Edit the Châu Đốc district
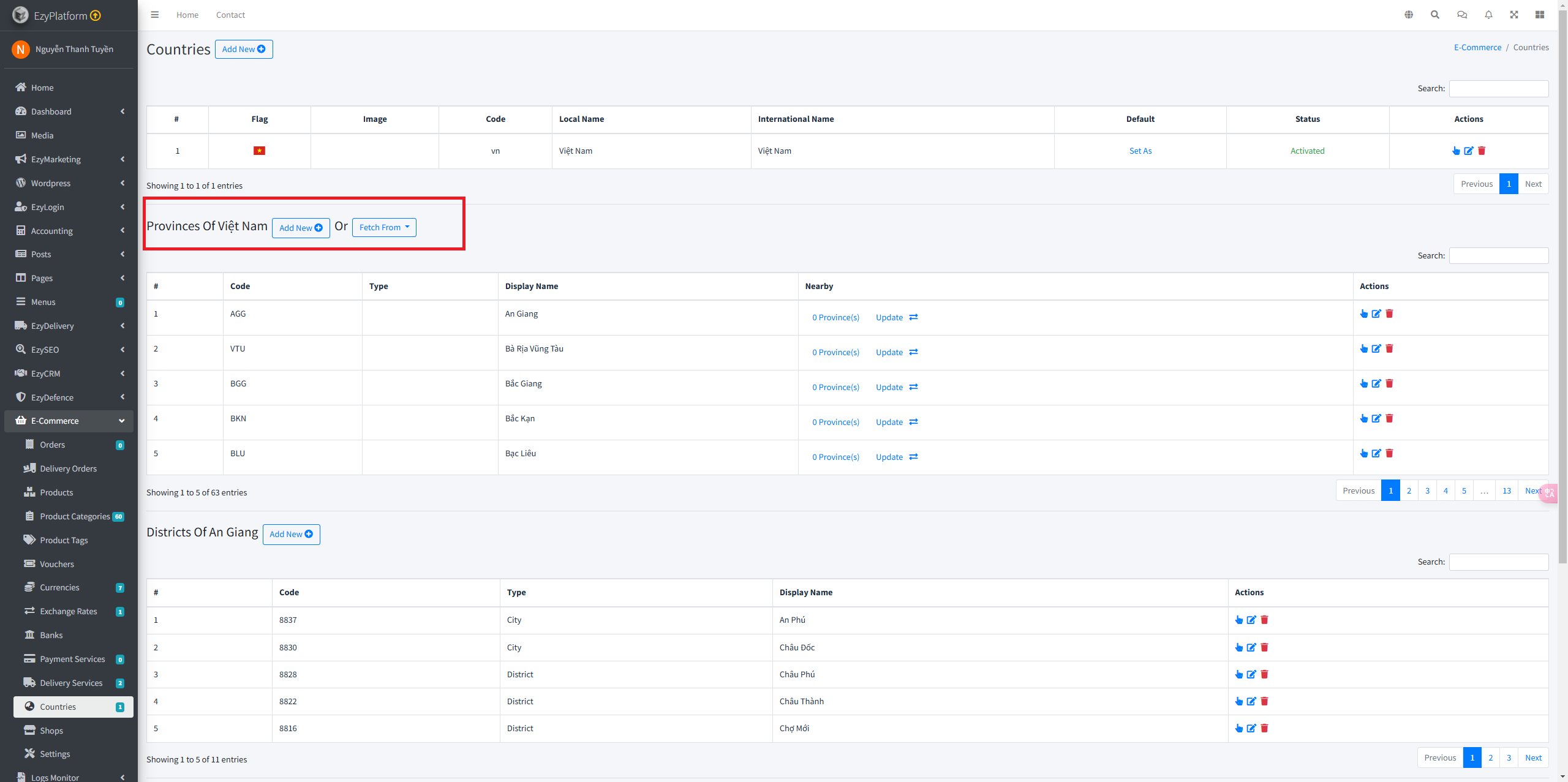Viewport: 1568px width, 782px height. point(1251,647)
